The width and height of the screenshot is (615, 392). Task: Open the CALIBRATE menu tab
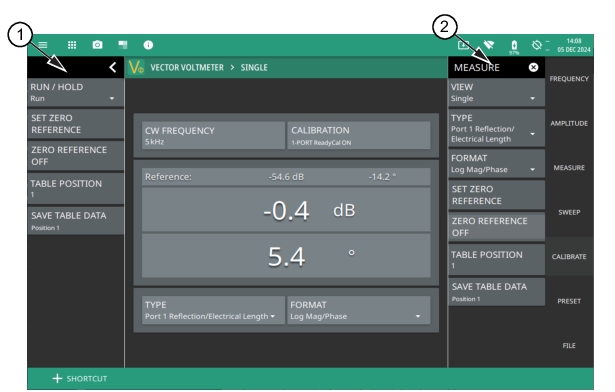tap(569, 257)
